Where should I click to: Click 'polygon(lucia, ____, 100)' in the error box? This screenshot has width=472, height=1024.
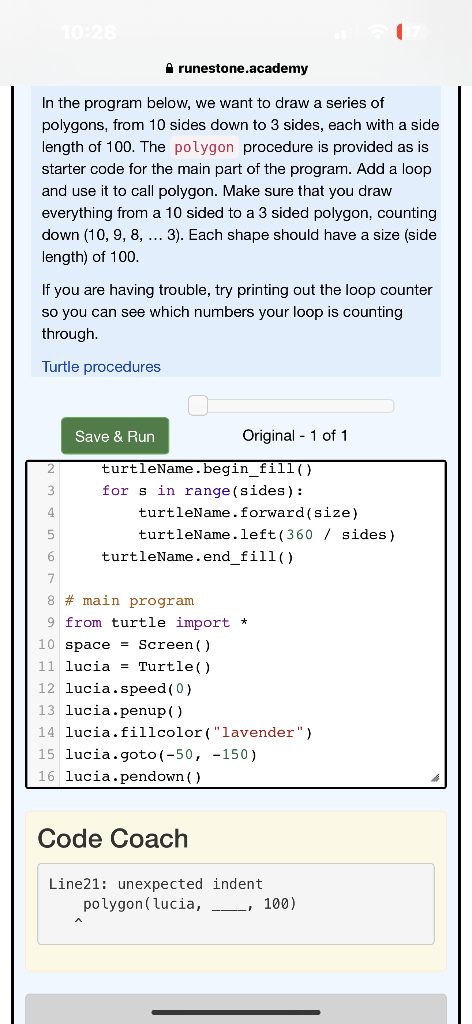(x=189, y=904)
